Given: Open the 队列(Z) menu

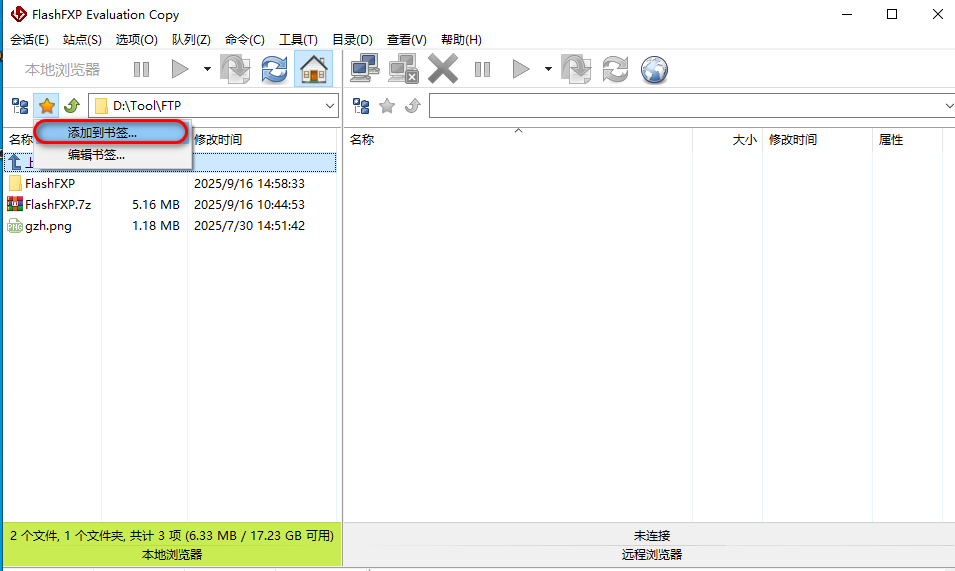Looking at the screenshot, I should tap(191, 40).
